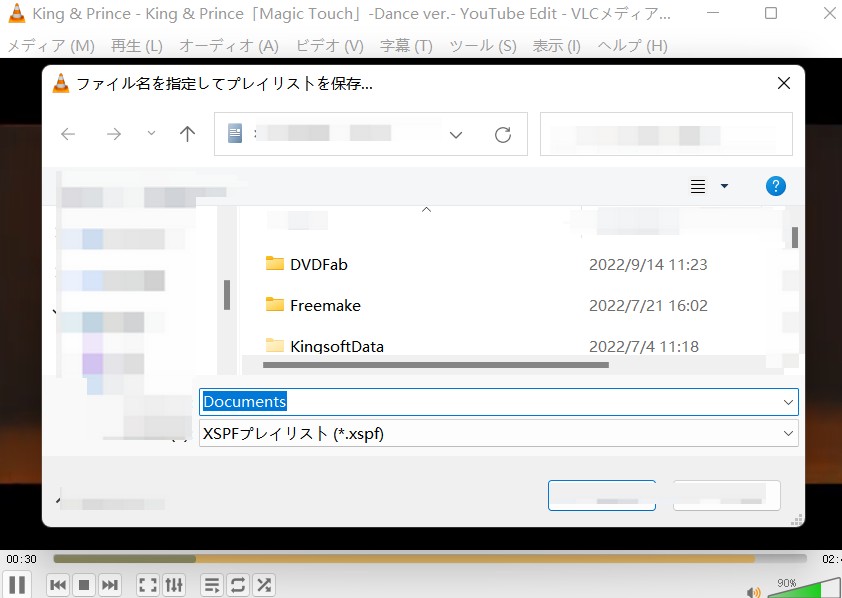The height and width of the screenshot is (598, 842).
Task: Click the elapsed time 00:30 label
Action: pos(21,559)
